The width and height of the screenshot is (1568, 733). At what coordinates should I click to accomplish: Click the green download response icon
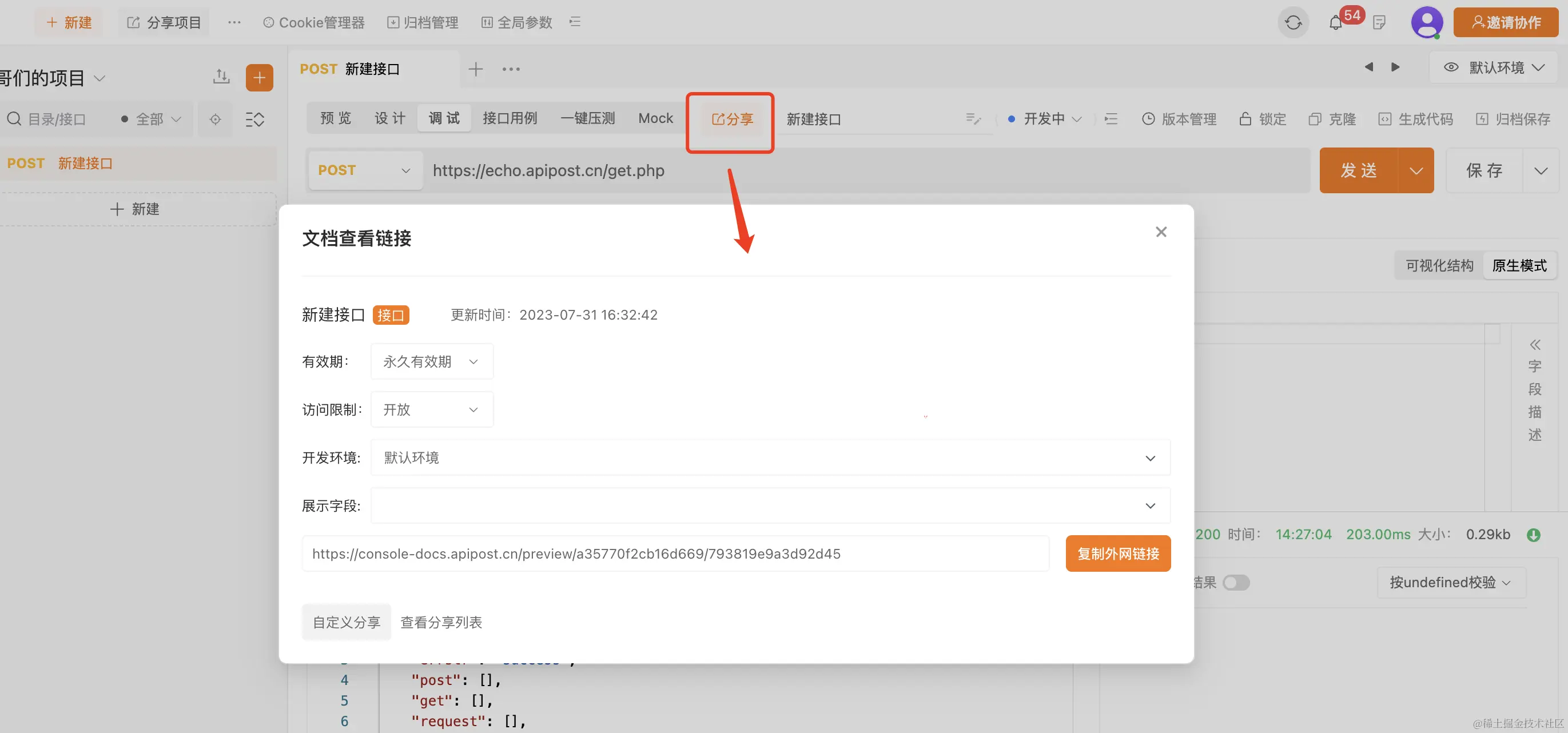tap(1533, 535)
